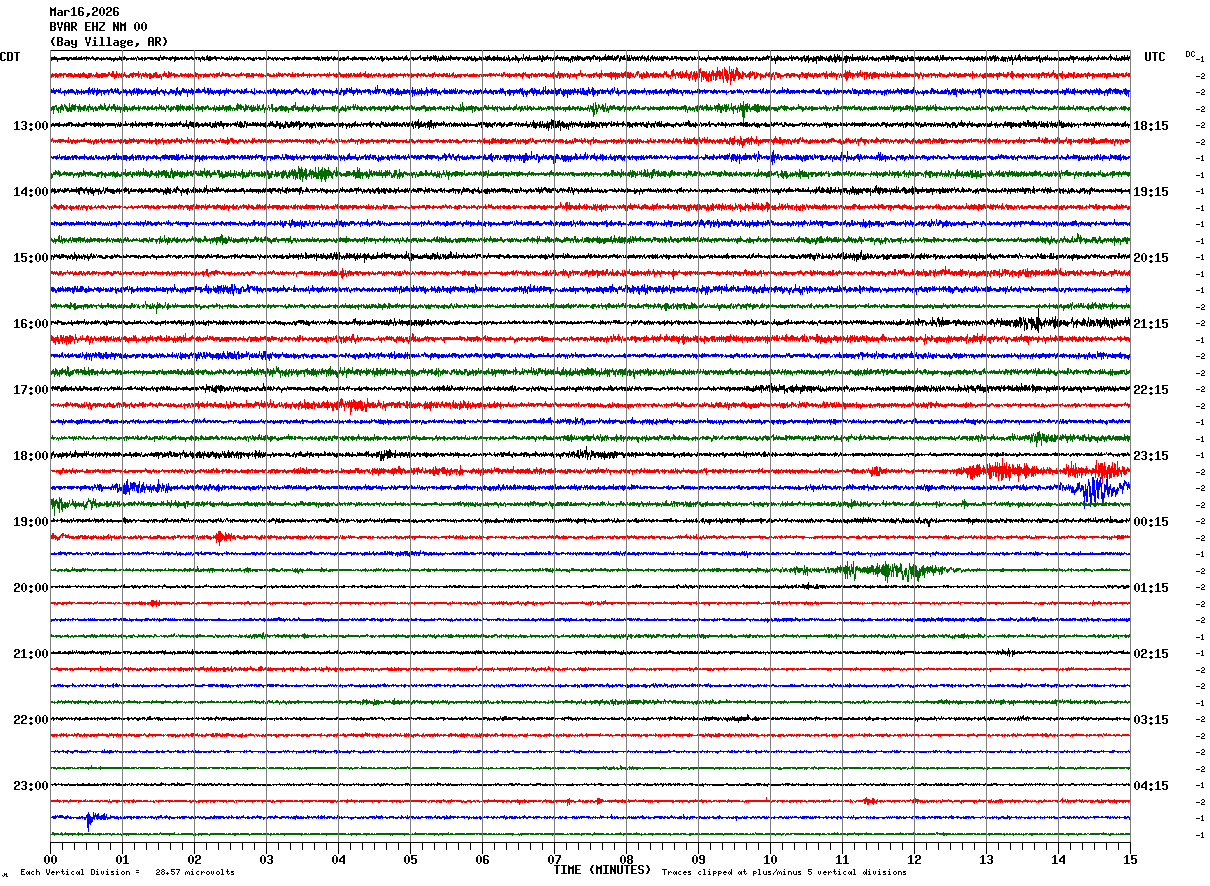This screenshot has width=1210, height=886.
Task: Click the 17:00 CDT time label
Action: coord(30,390)
